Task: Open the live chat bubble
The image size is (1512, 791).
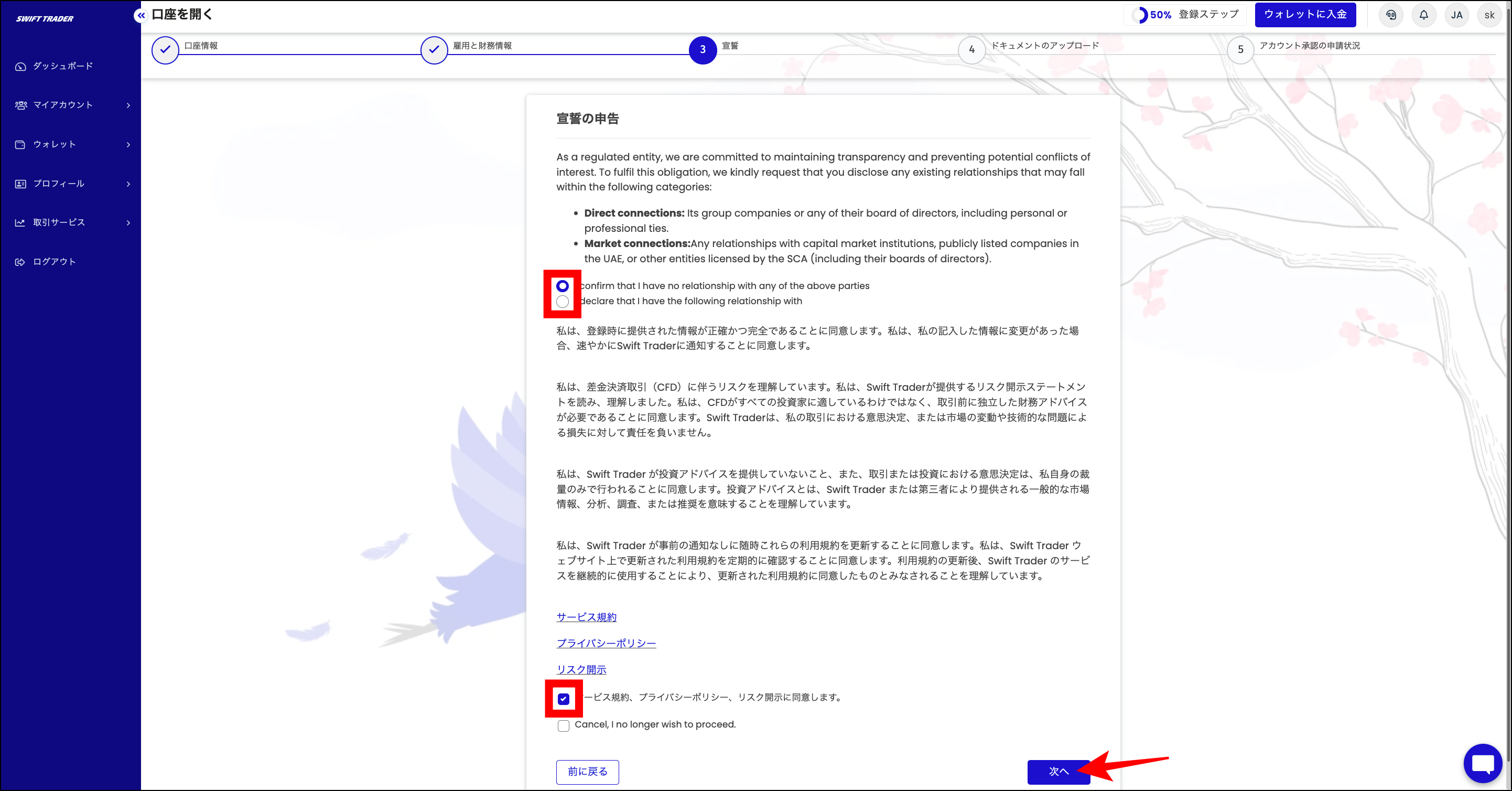Action: point(1483,763)
